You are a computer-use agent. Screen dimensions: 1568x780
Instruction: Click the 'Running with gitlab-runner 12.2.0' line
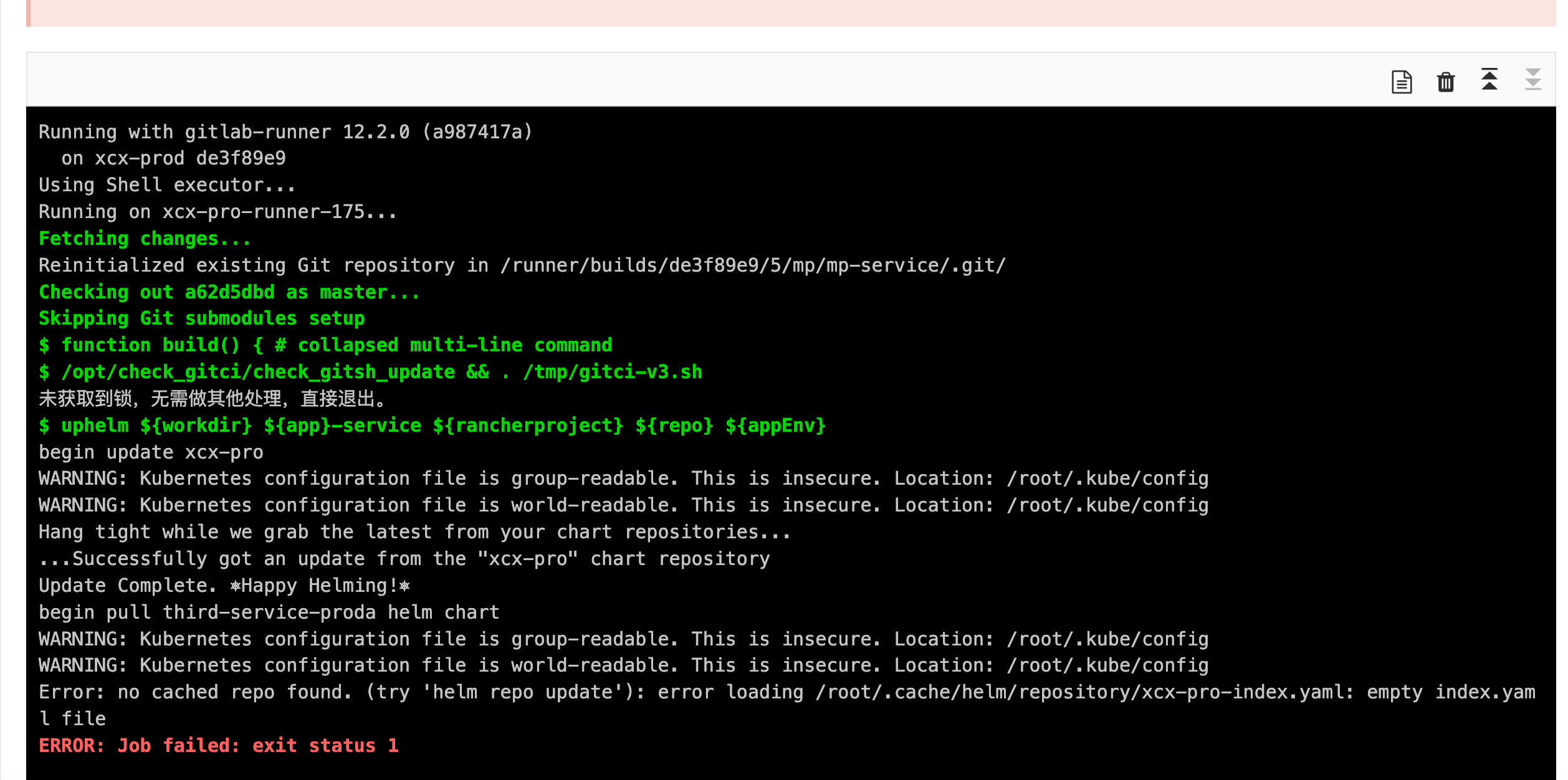(285, 132)
